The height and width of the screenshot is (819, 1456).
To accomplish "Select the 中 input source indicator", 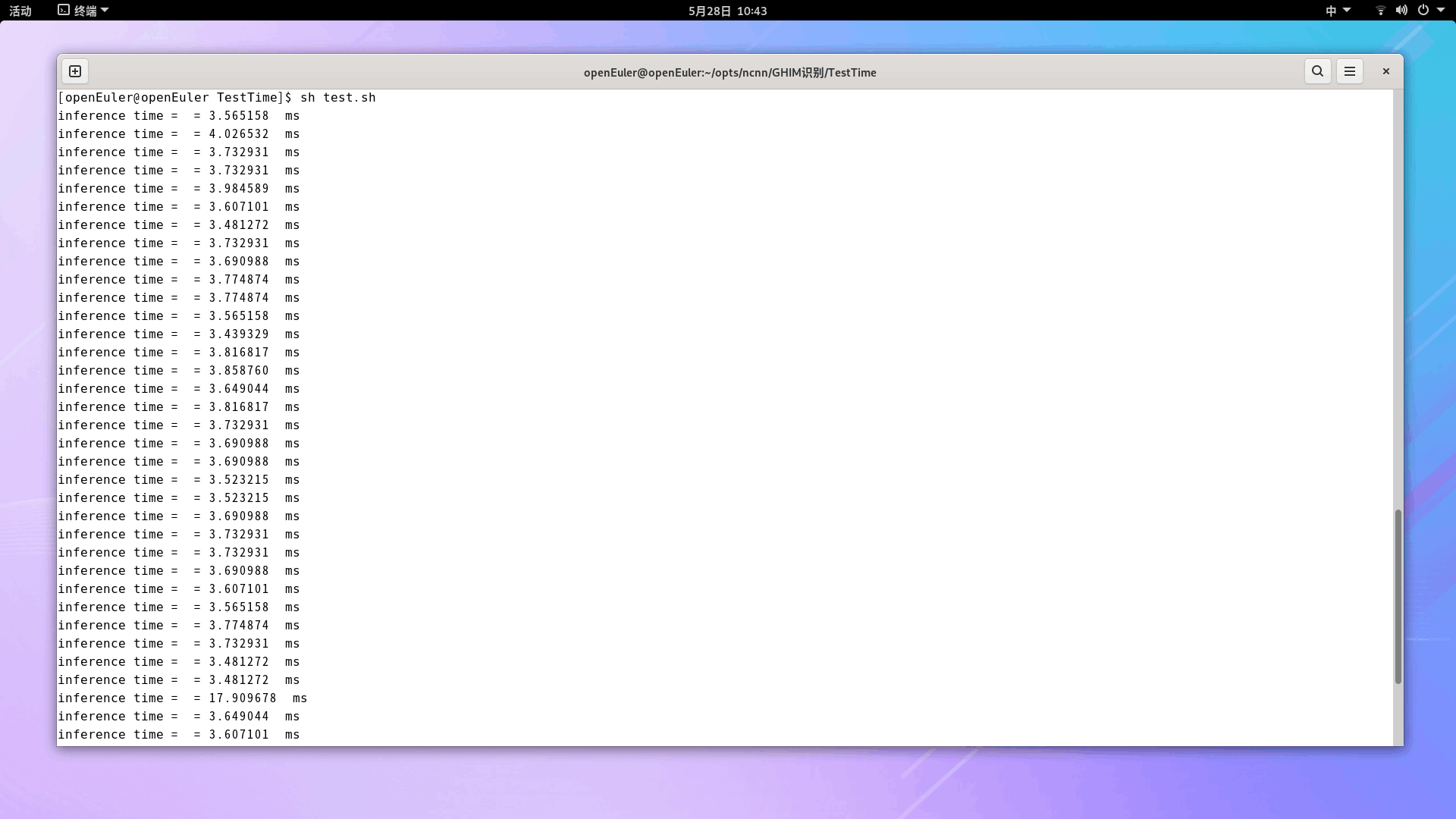I will point(1331,11).
